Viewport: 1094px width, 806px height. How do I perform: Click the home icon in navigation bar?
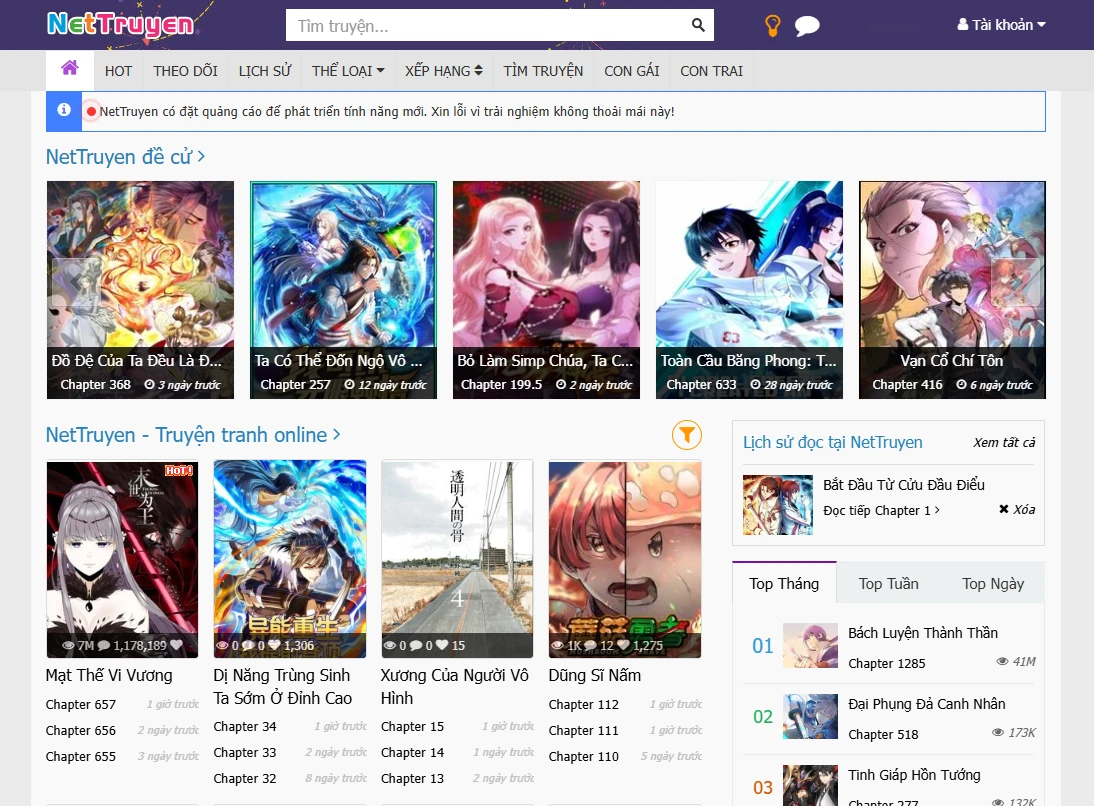[69, 69]
